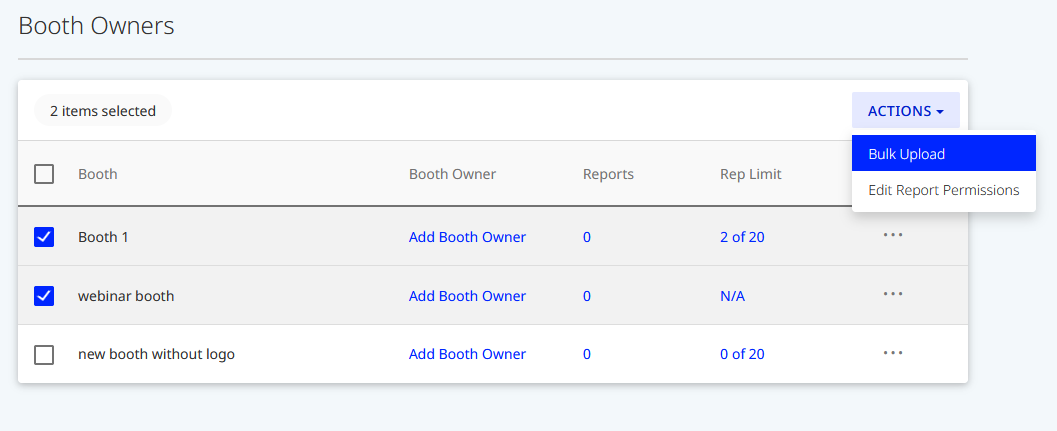This screenshot has width=1057, height=431.
Task: Click the 2 items selected badge
Action: pos(102,111)
